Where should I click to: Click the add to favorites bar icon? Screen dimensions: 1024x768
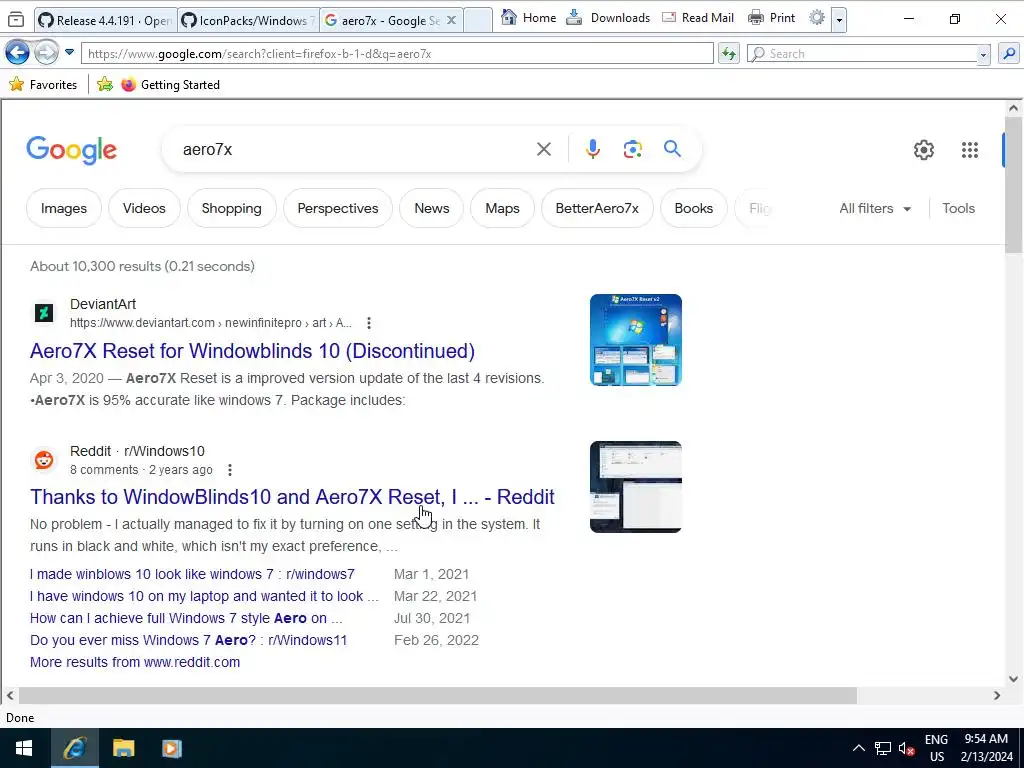click(104, 84)
